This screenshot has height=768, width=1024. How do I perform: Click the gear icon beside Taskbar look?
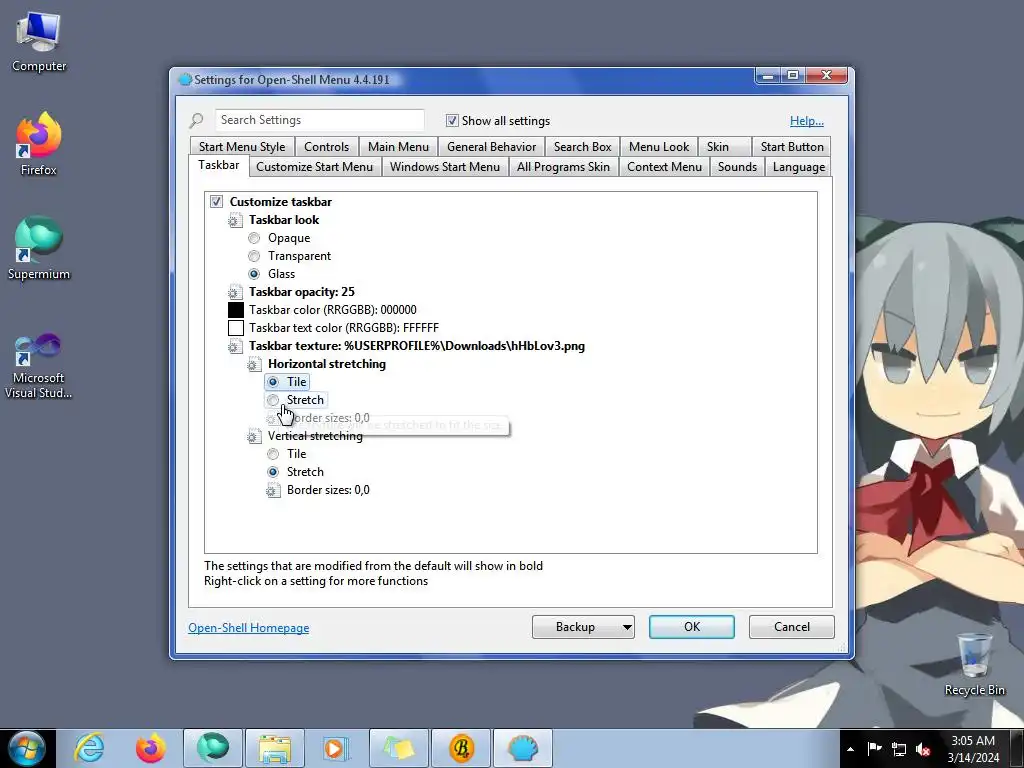(x=235, y=220)
